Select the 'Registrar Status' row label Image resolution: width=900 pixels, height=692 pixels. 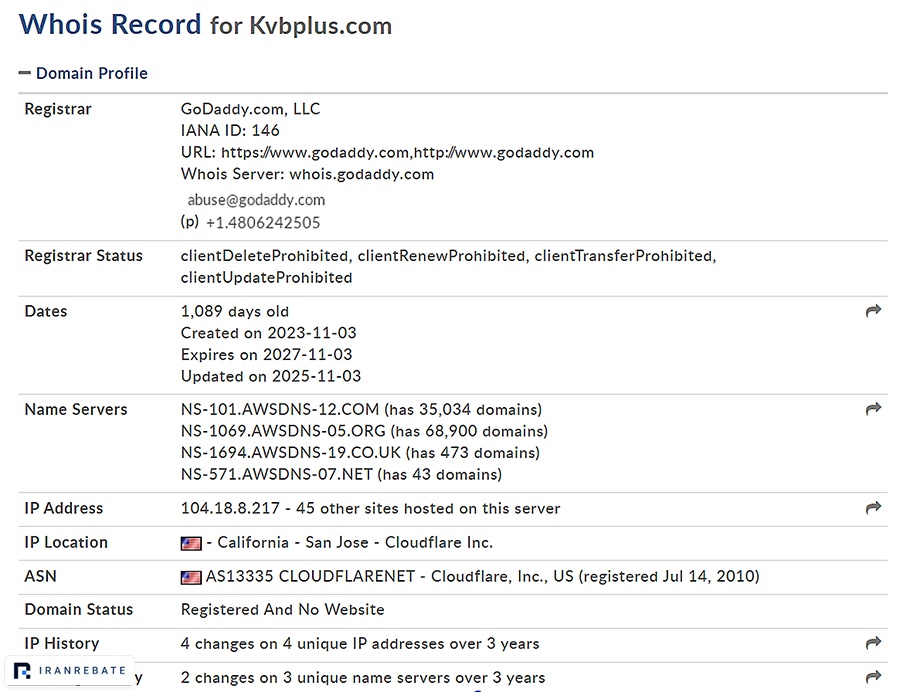tap(83, 256)
